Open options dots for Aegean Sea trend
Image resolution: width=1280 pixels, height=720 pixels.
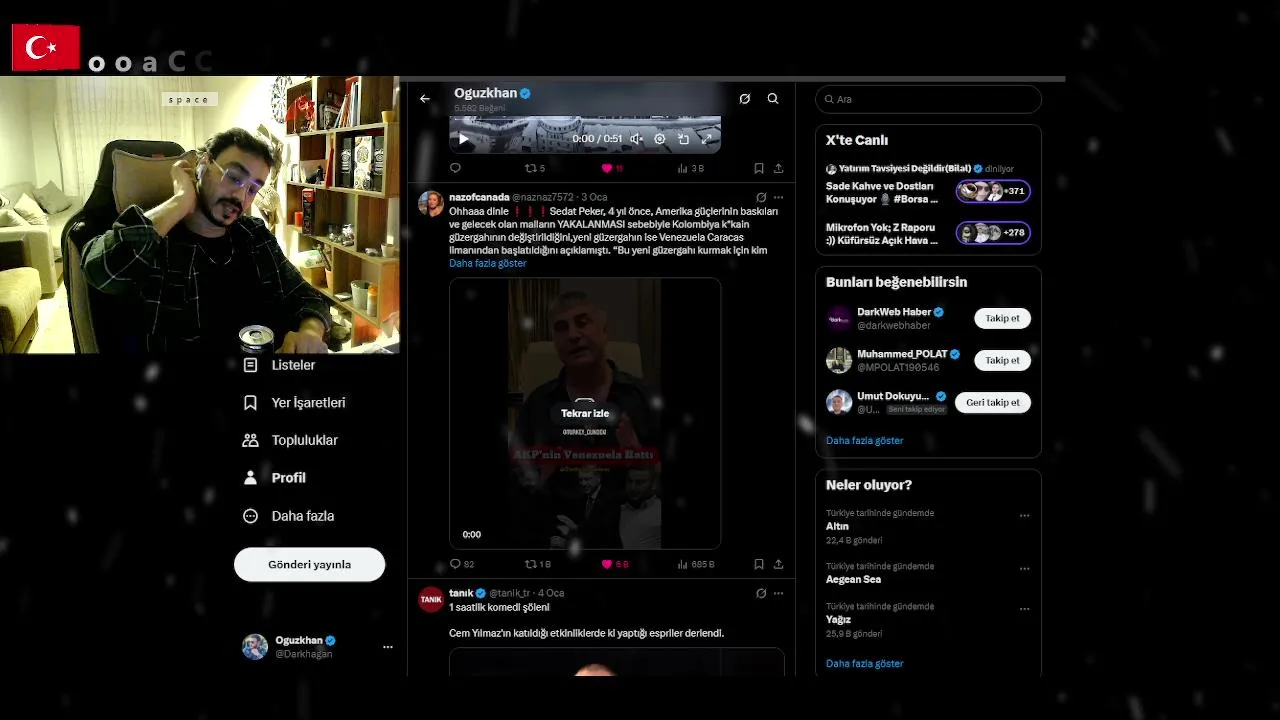click(1024, 569)
